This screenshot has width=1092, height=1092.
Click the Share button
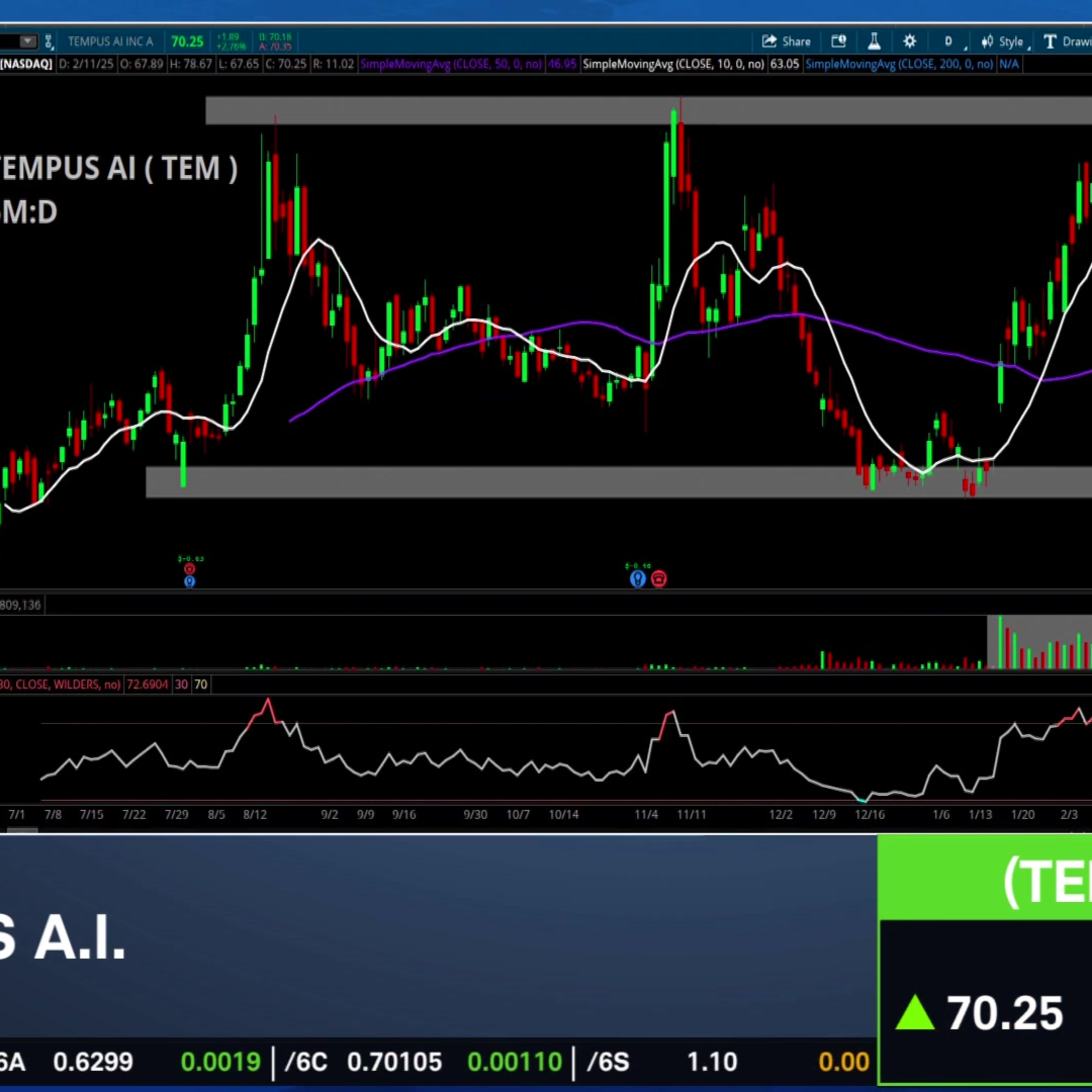pos(786,41)
